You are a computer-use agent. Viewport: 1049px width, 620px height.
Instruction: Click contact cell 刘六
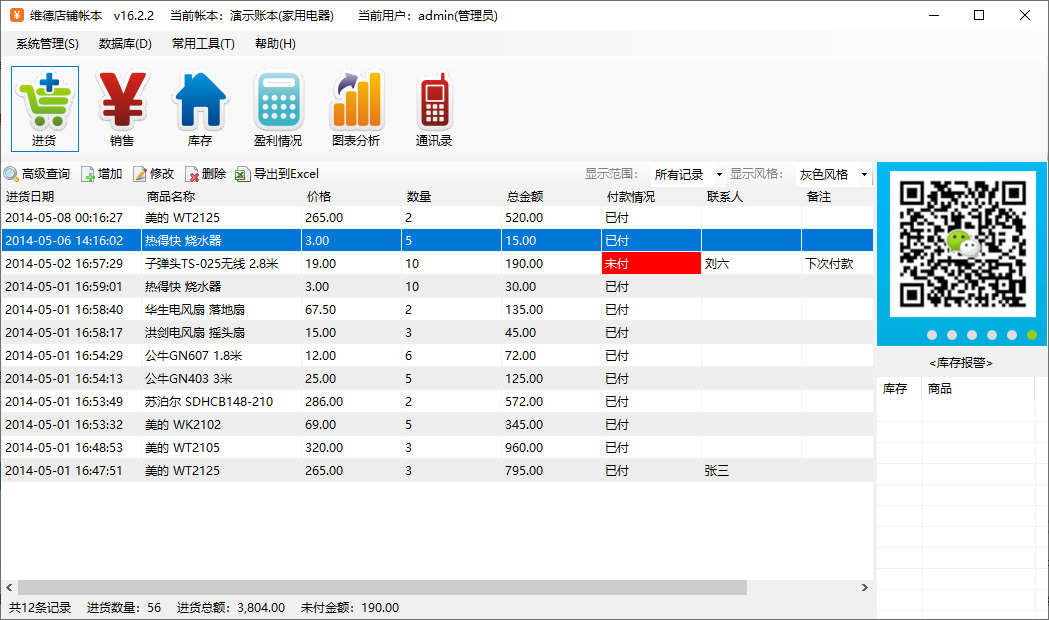751,264
